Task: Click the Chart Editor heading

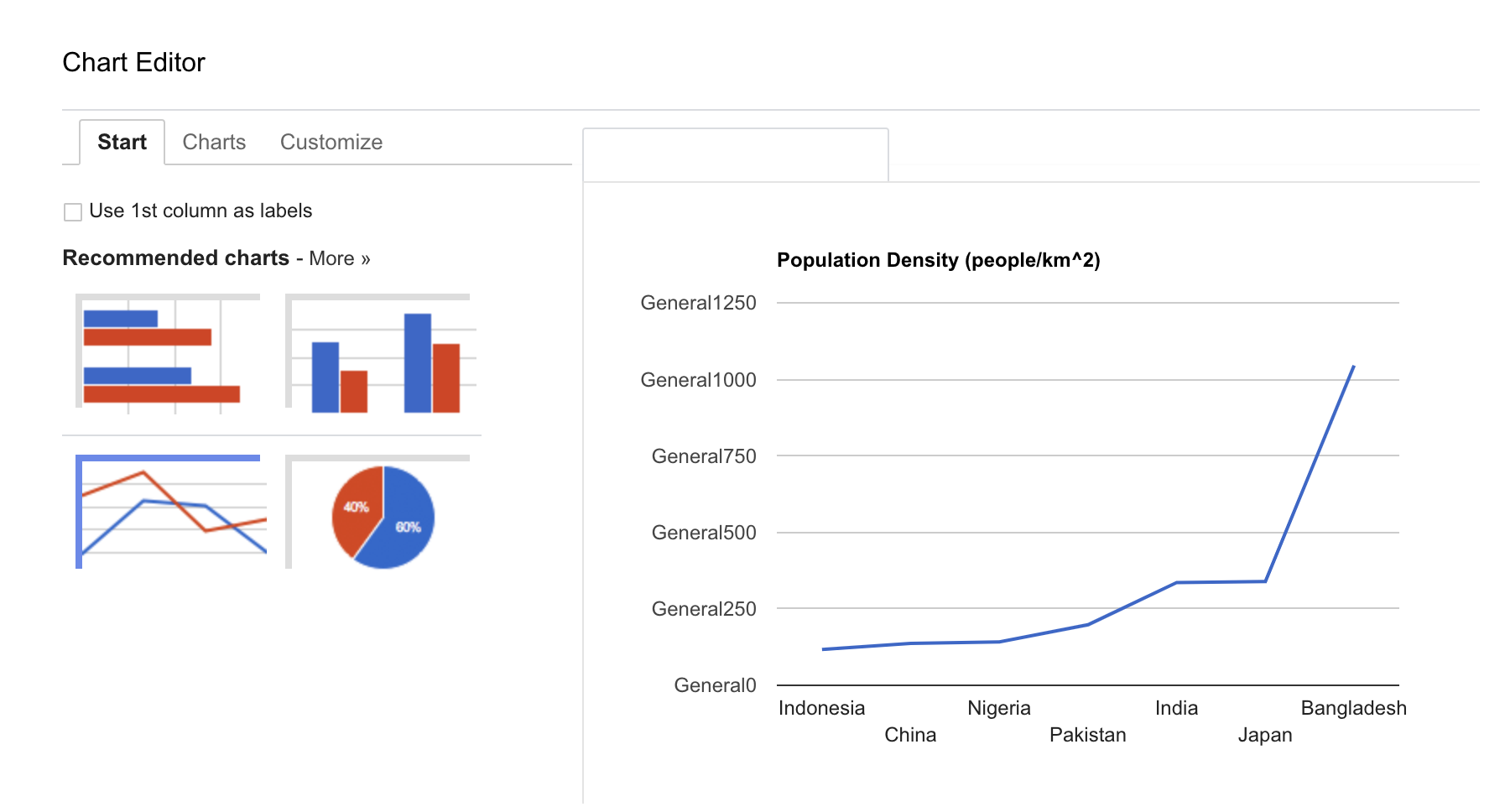Action: tap(133, 61)
